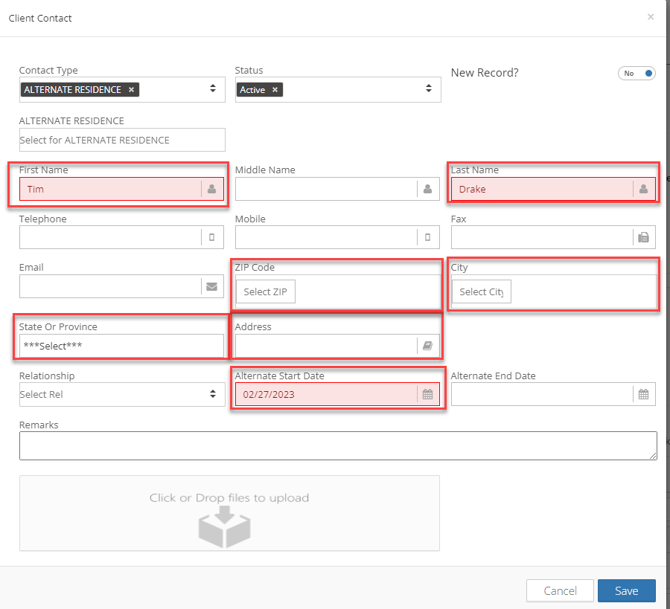Open the Relationship dropdown
The width and height of the screenshot is (670, 609).
tap(121, 395)
